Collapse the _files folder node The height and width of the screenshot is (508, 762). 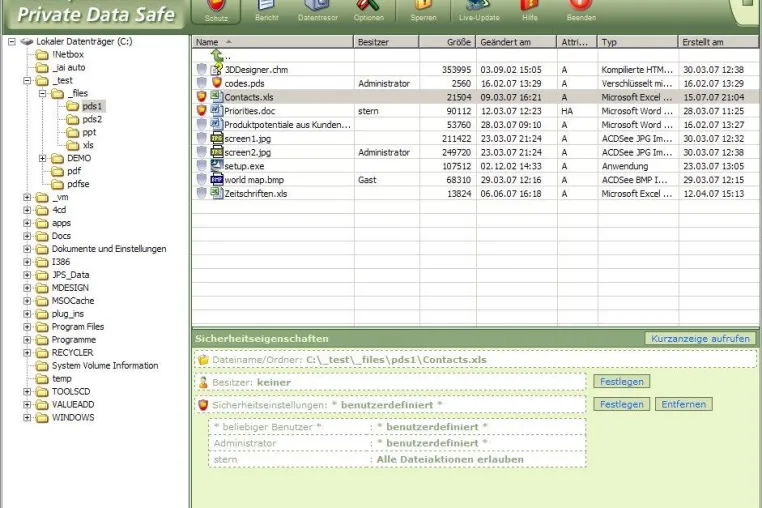click(x=43, y=93)
